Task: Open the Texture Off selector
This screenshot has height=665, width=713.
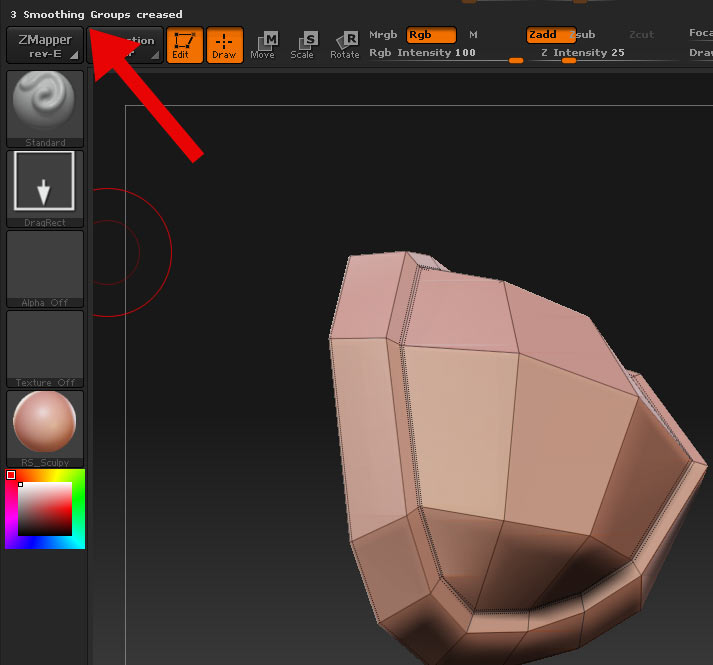Action: (x=45, y=348)
